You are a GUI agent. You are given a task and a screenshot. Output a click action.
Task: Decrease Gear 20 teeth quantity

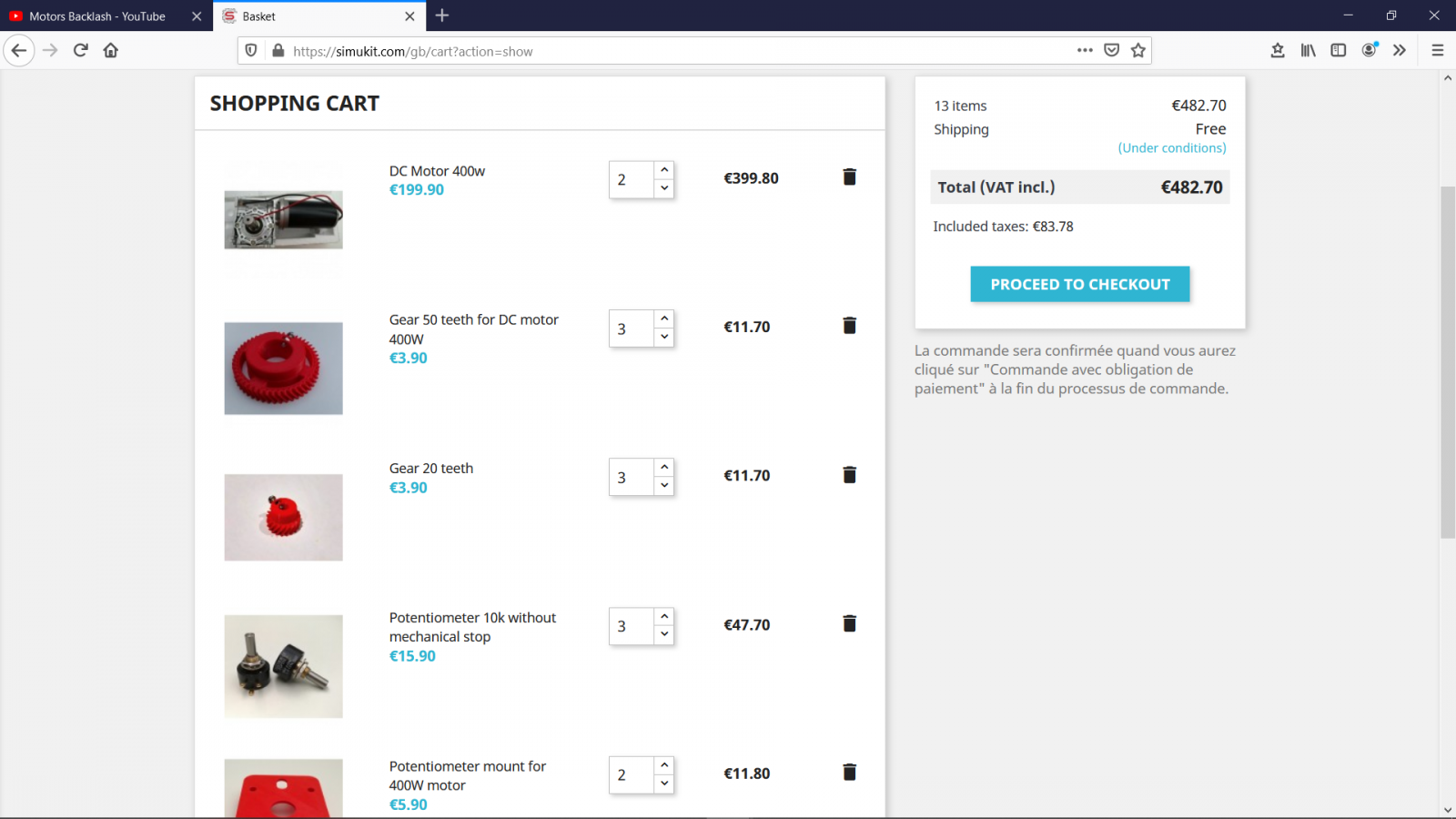tap(664, 486)
